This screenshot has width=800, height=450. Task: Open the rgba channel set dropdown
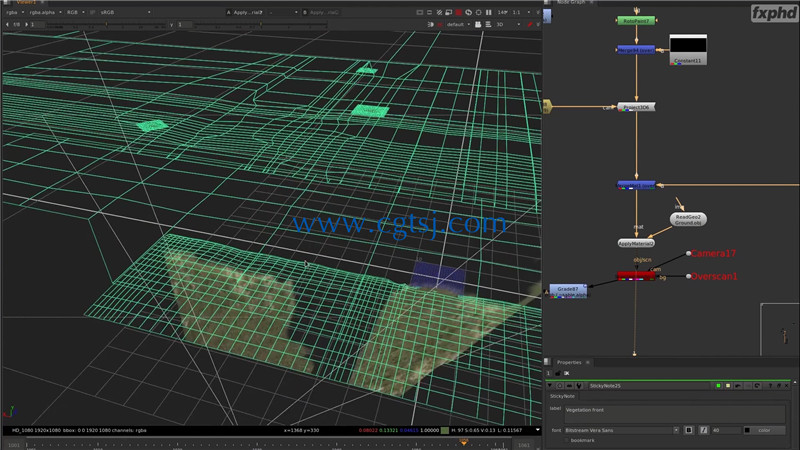coord(15,12)
